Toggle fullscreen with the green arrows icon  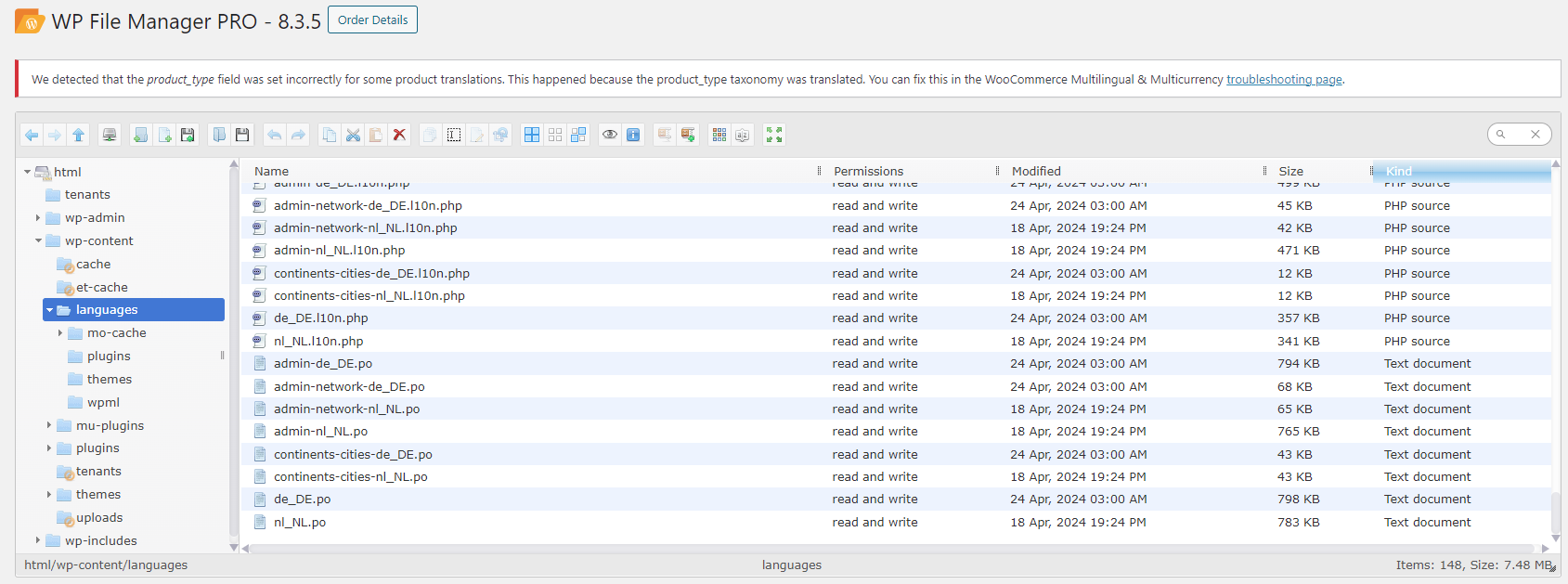[x=774, y=135]
